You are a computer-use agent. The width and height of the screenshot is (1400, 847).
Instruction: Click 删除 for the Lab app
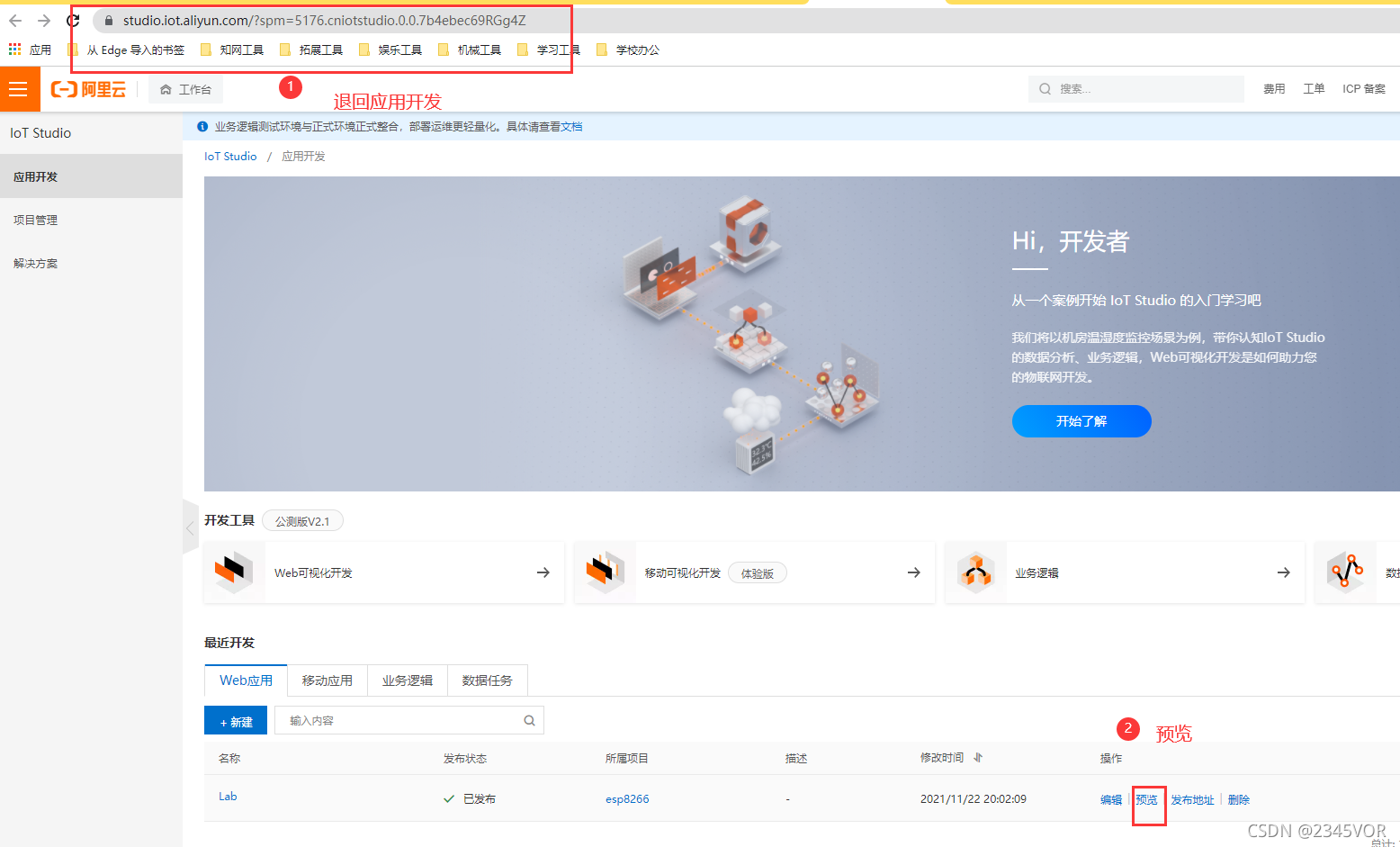(1239, 799)
